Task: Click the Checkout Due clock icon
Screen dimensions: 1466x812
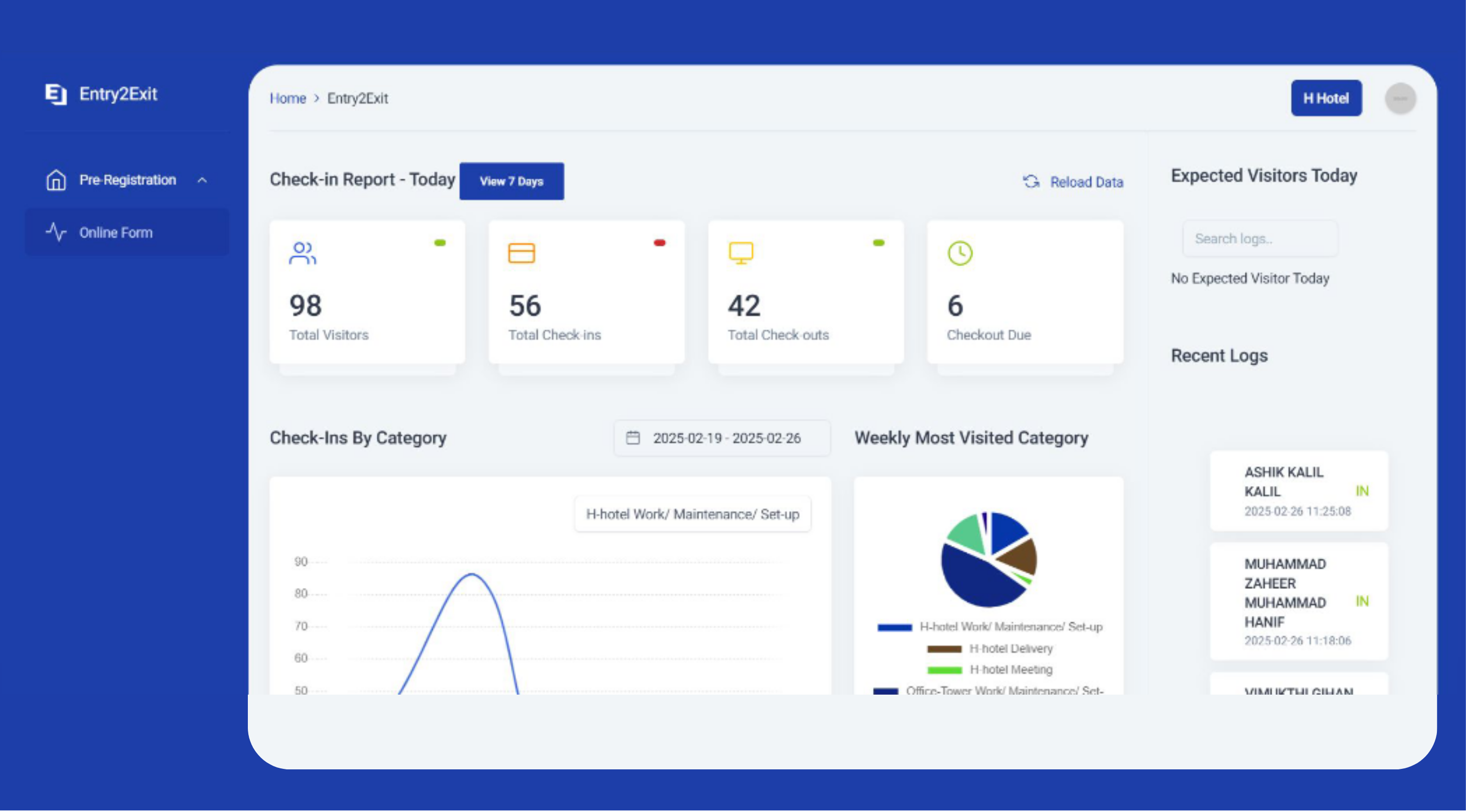Action: pyautogui.click(x=960, y=253)
